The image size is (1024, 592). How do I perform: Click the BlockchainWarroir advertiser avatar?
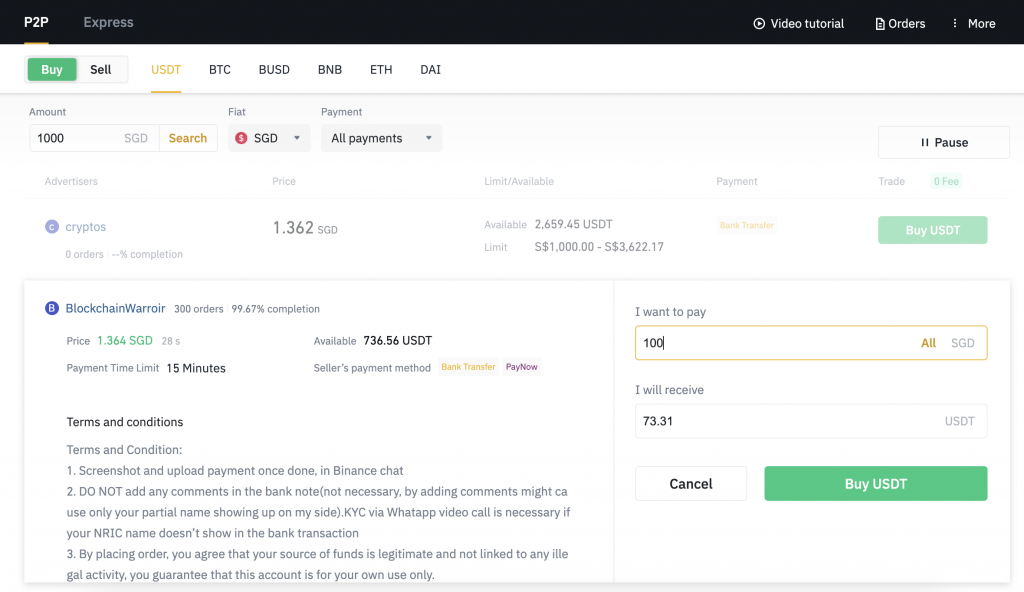click(52, 308)
